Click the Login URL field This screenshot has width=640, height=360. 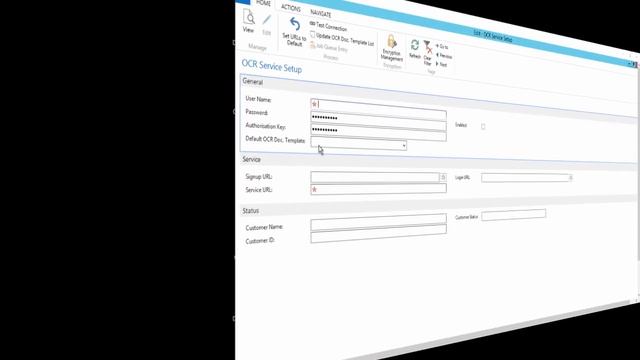point(525,178)
